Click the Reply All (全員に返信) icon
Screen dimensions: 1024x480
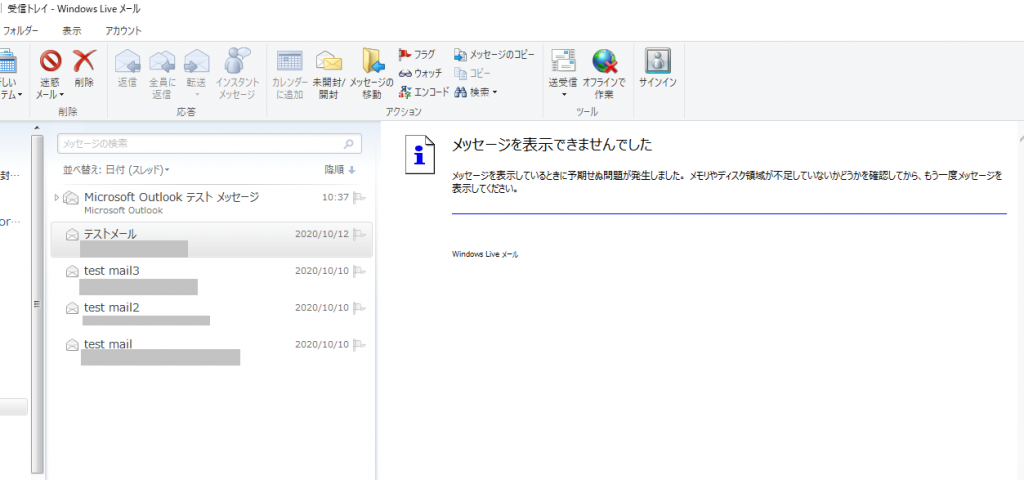pos(162,61)
